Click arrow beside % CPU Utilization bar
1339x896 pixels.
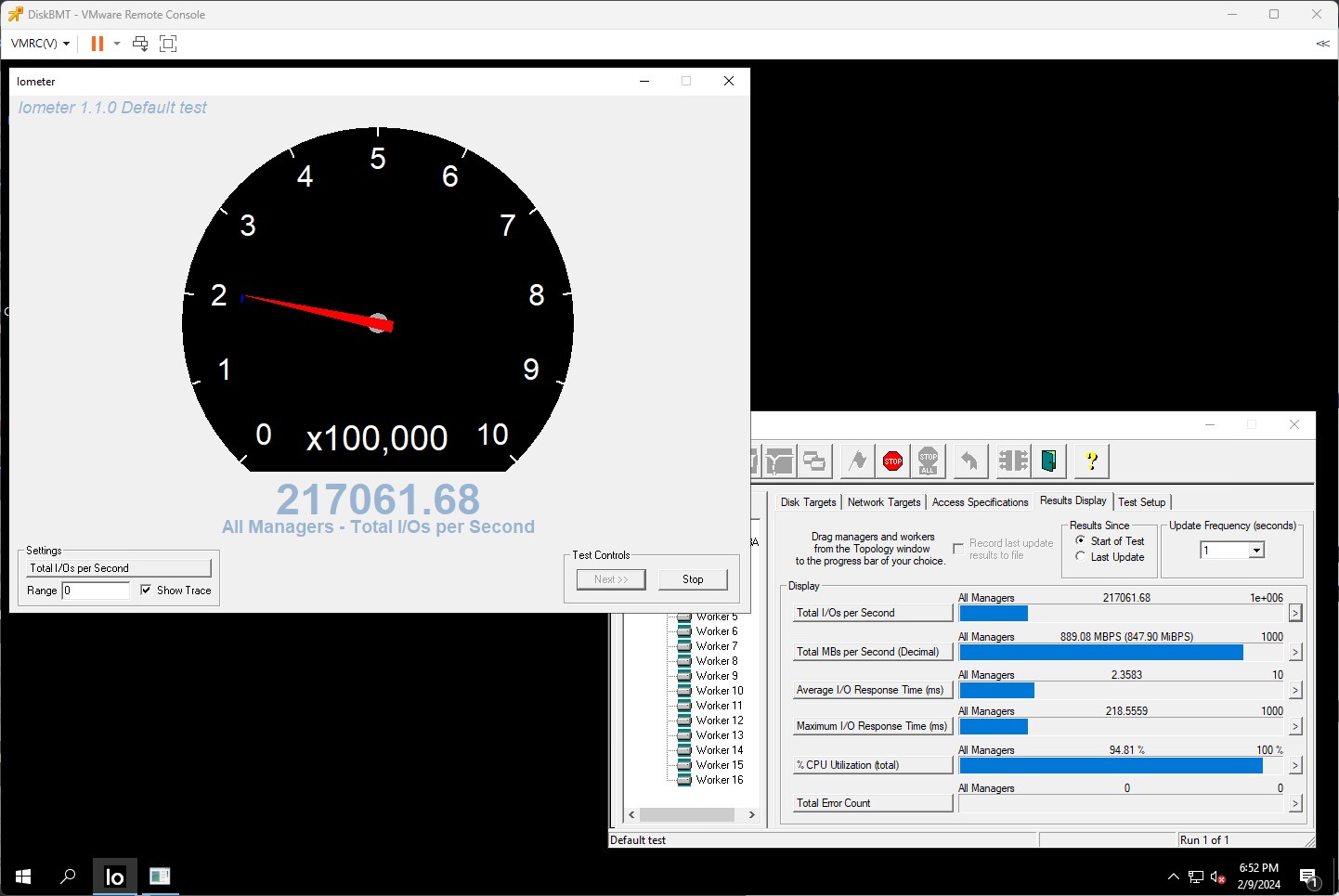pos(1295,765)
